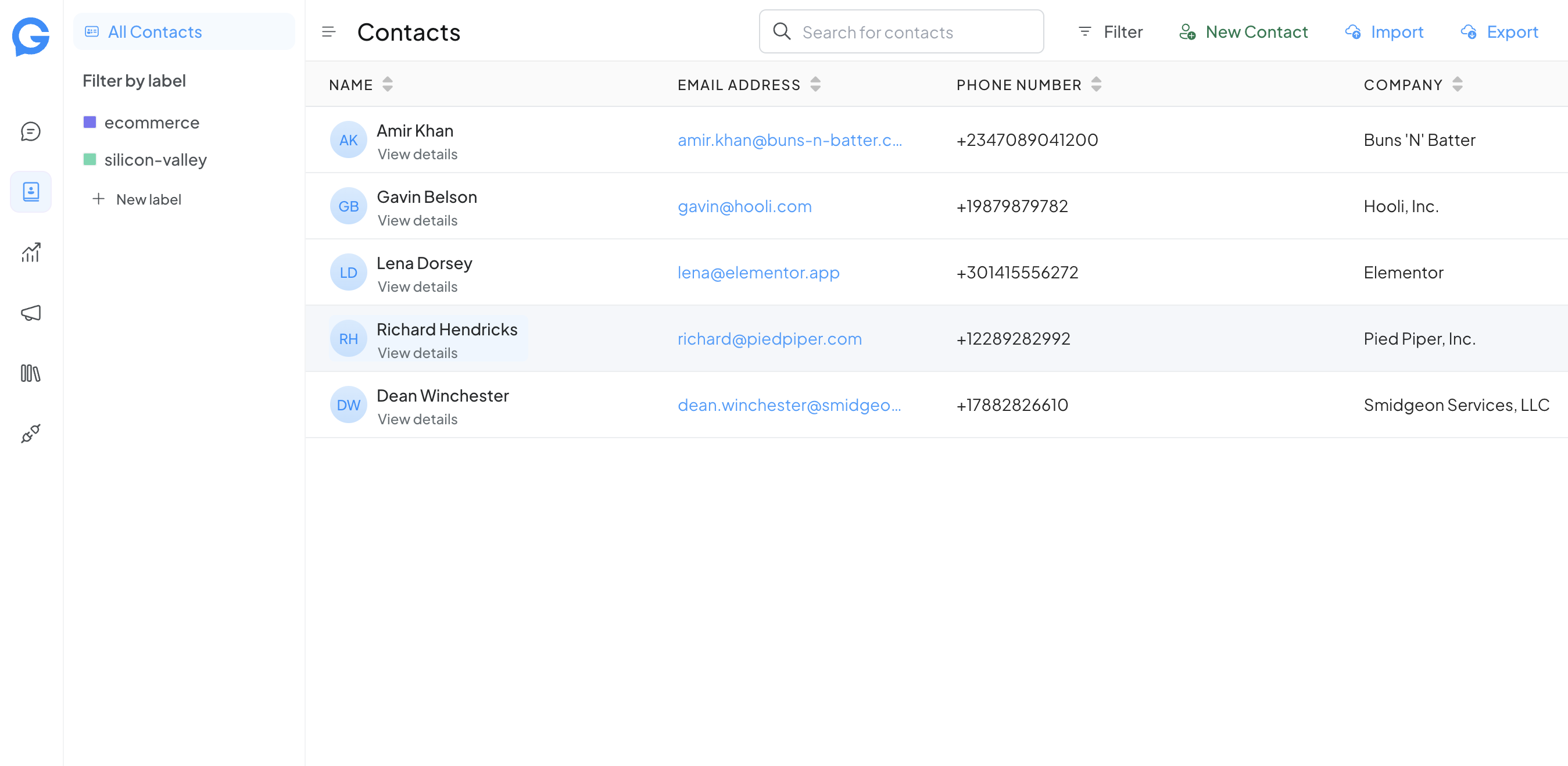Image resolution: width=1568 pixels, height=766 pixels.
Task: Open the campaigns megaphone section
Action: (x=30, y=313)
